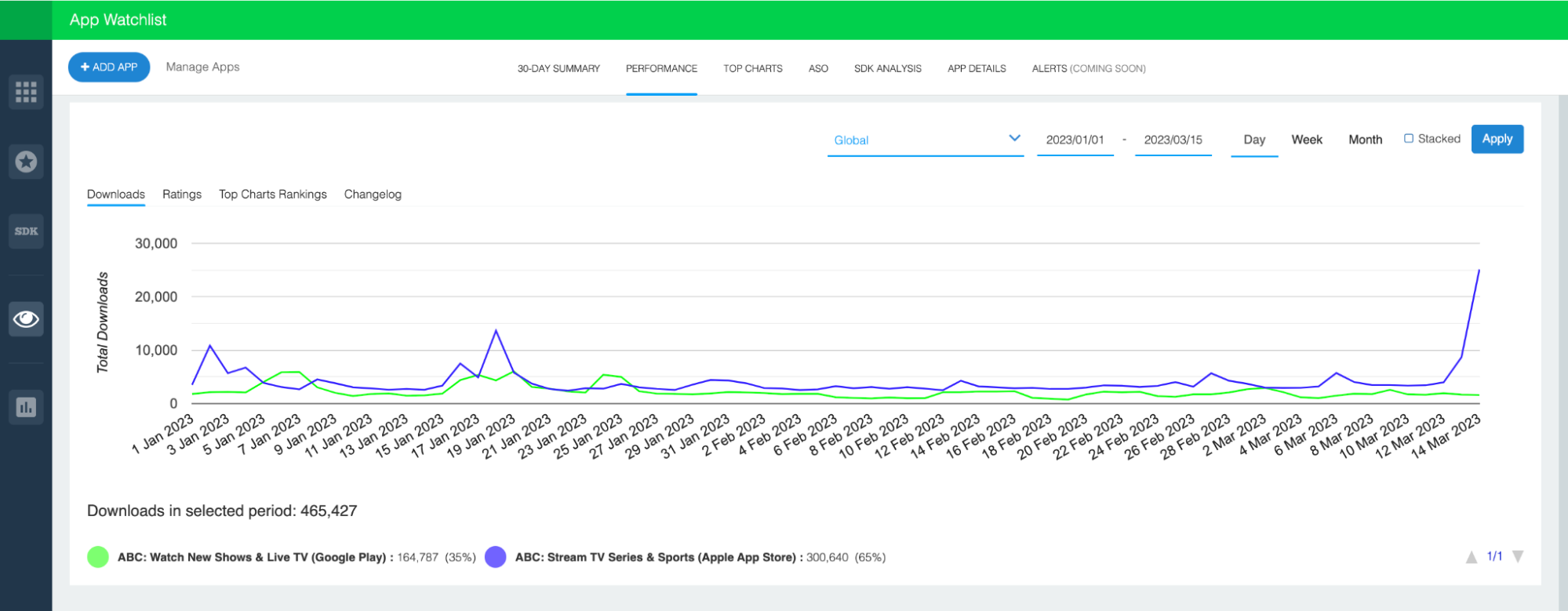This screenshot has width=1568, height=611.
Task: Open the SDK icon in sidebar
Action: click(x=26, y=231)
